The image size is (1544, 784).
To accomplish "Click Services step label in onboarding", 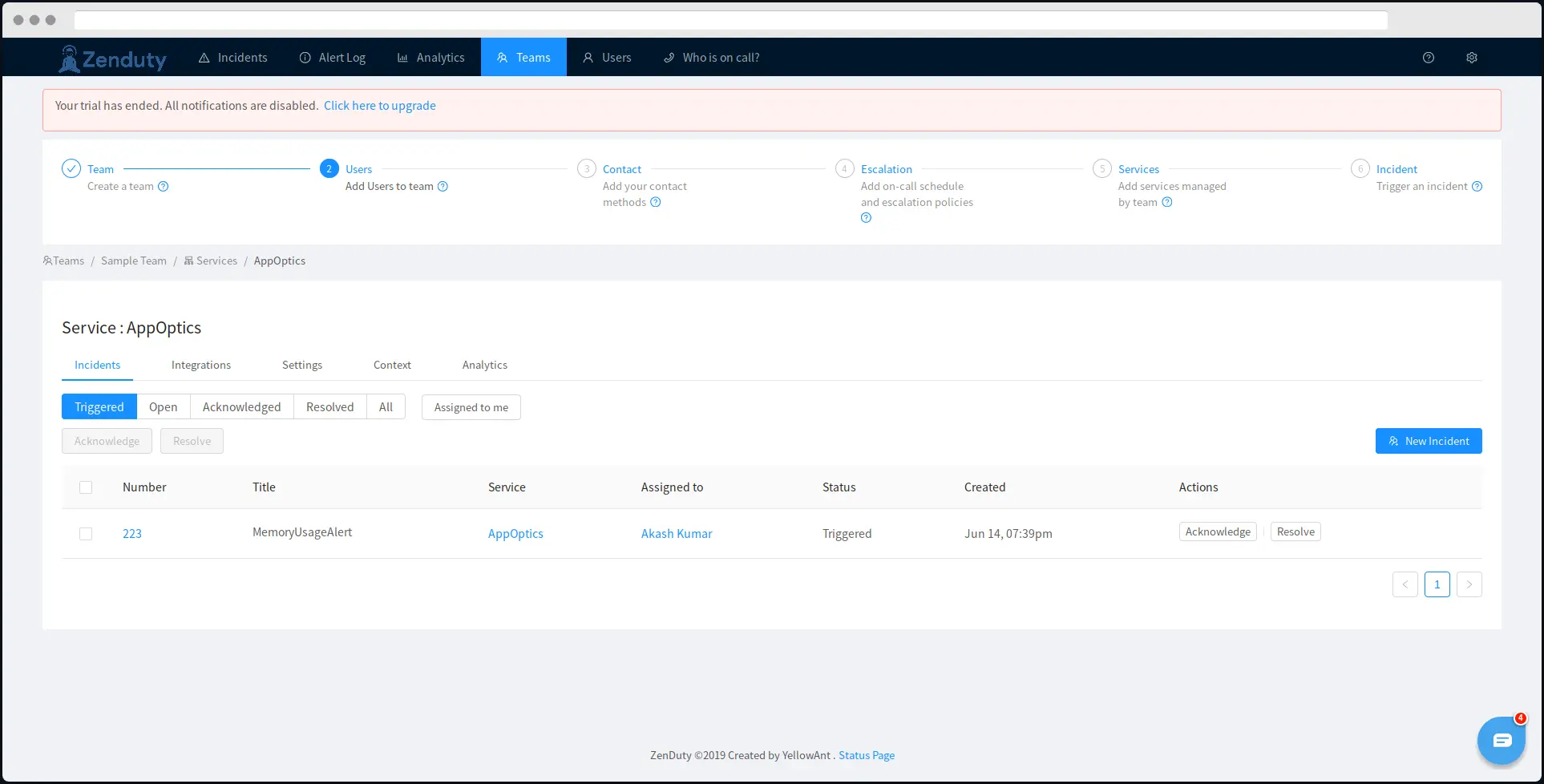I will click(x=1138, y=169).
